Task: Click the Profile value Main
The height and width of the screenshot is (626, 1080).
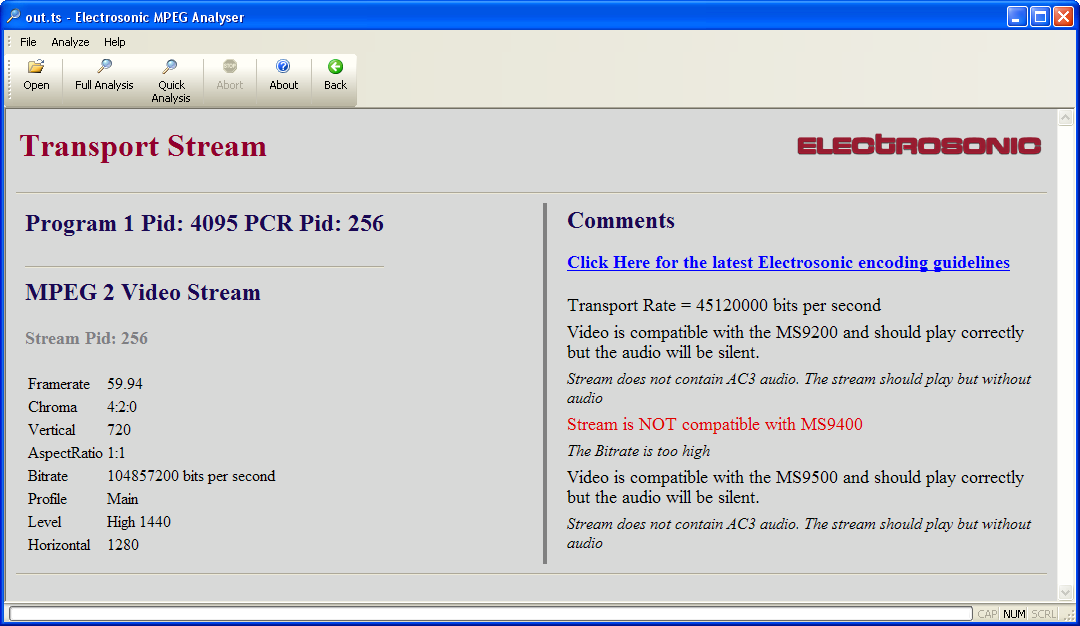Action: [123, 499]
